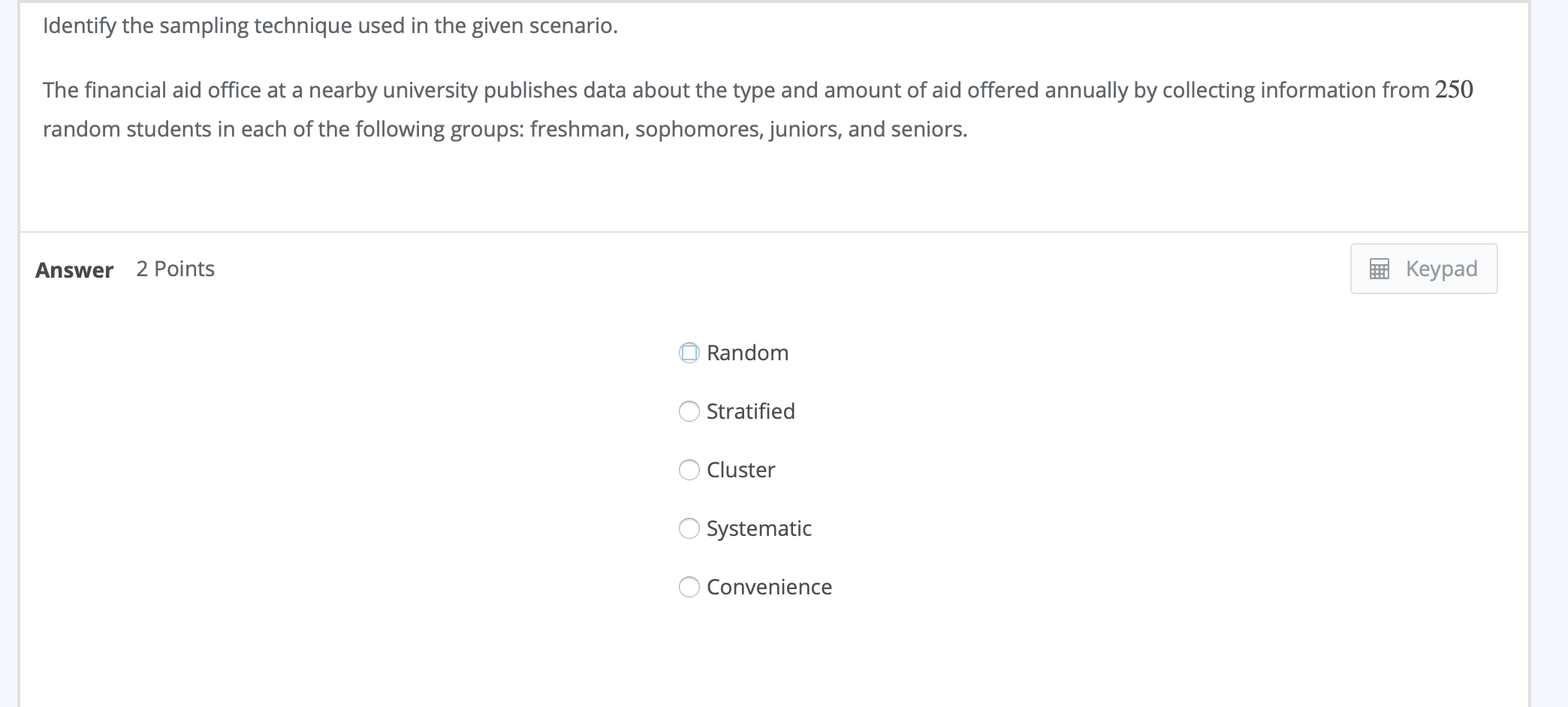The width and height of the screenshot is (1568, 707).
Task: Click the Answer section heading
Action: [74, 270]
